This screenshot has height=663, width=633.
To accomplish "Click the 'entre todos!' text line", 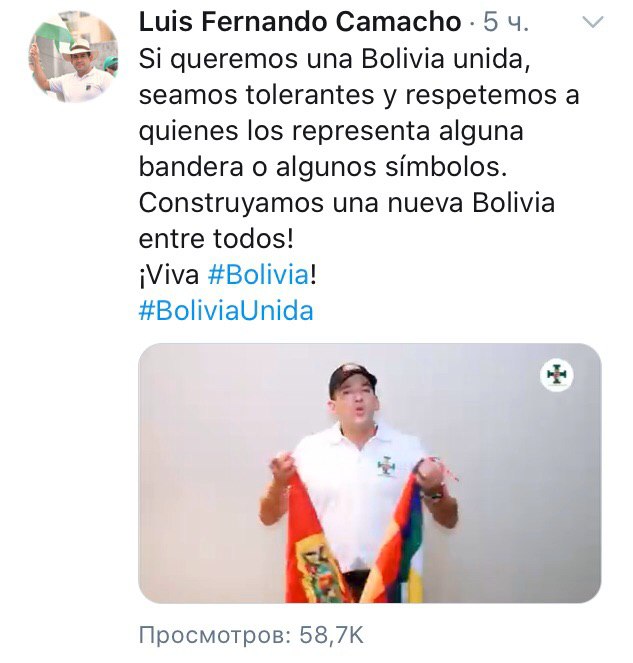I will pyautogui.click(x=216, y=239).
